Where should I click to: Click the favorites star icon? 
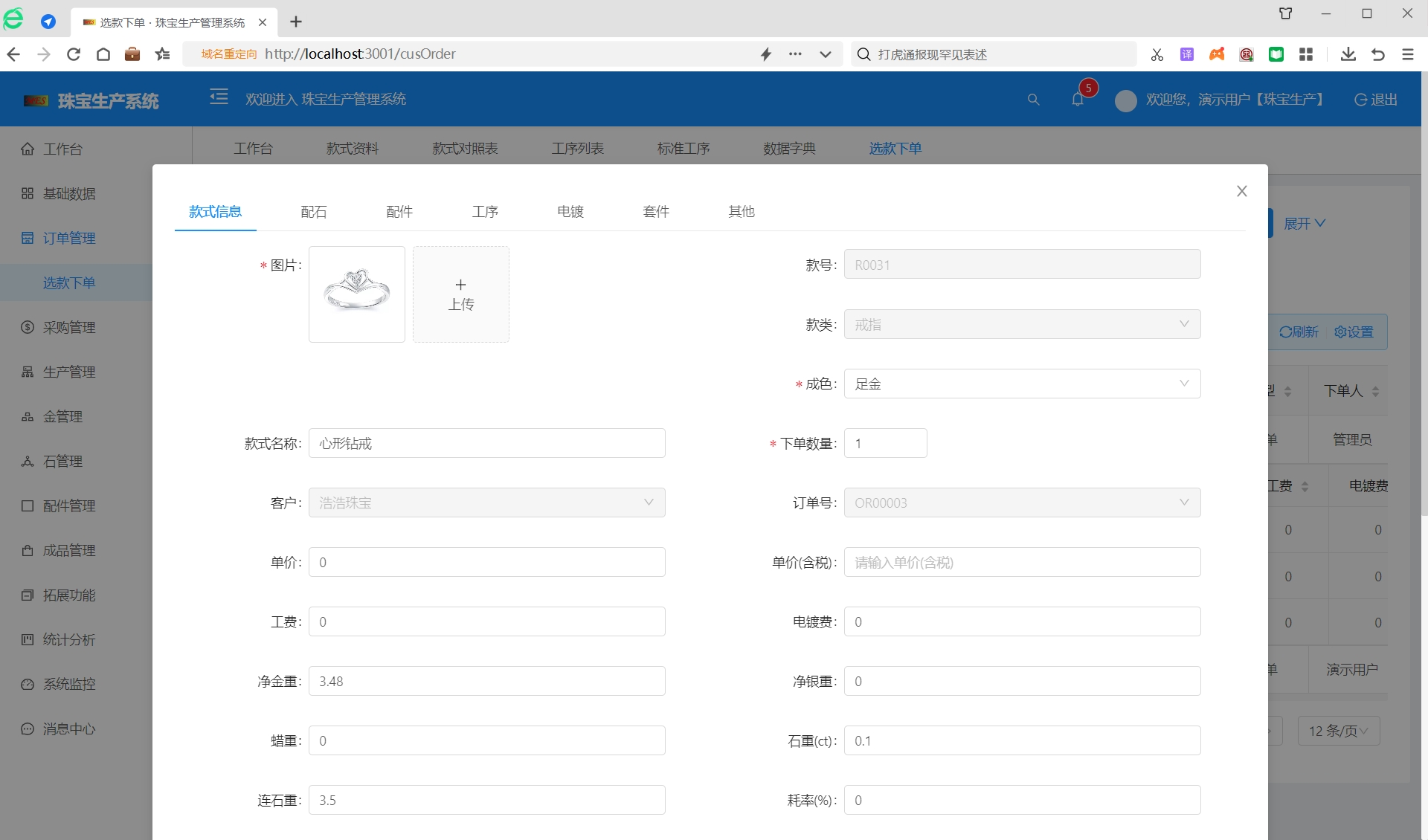163,54
